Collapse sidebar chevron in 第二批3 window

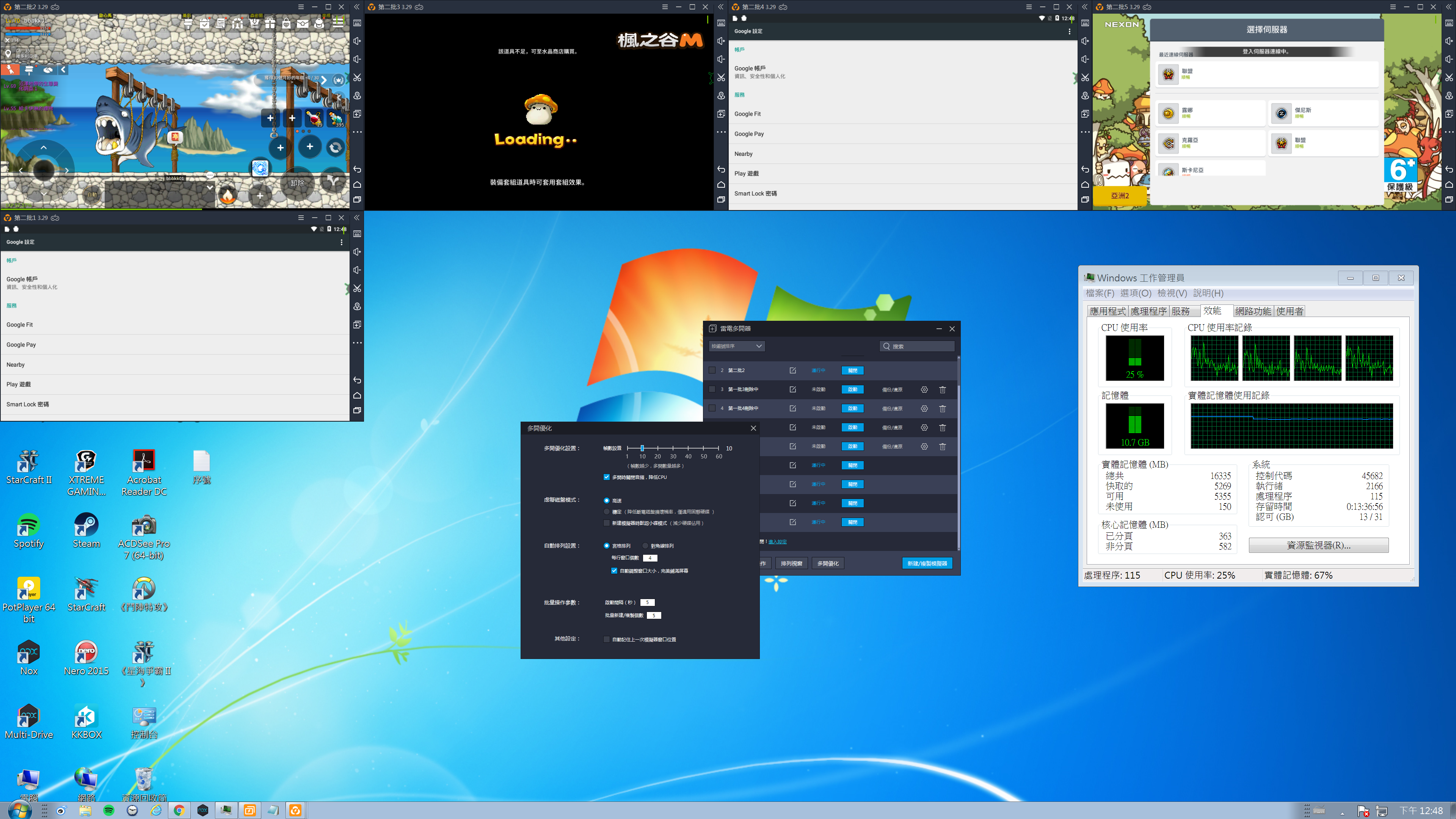point(721,7)
